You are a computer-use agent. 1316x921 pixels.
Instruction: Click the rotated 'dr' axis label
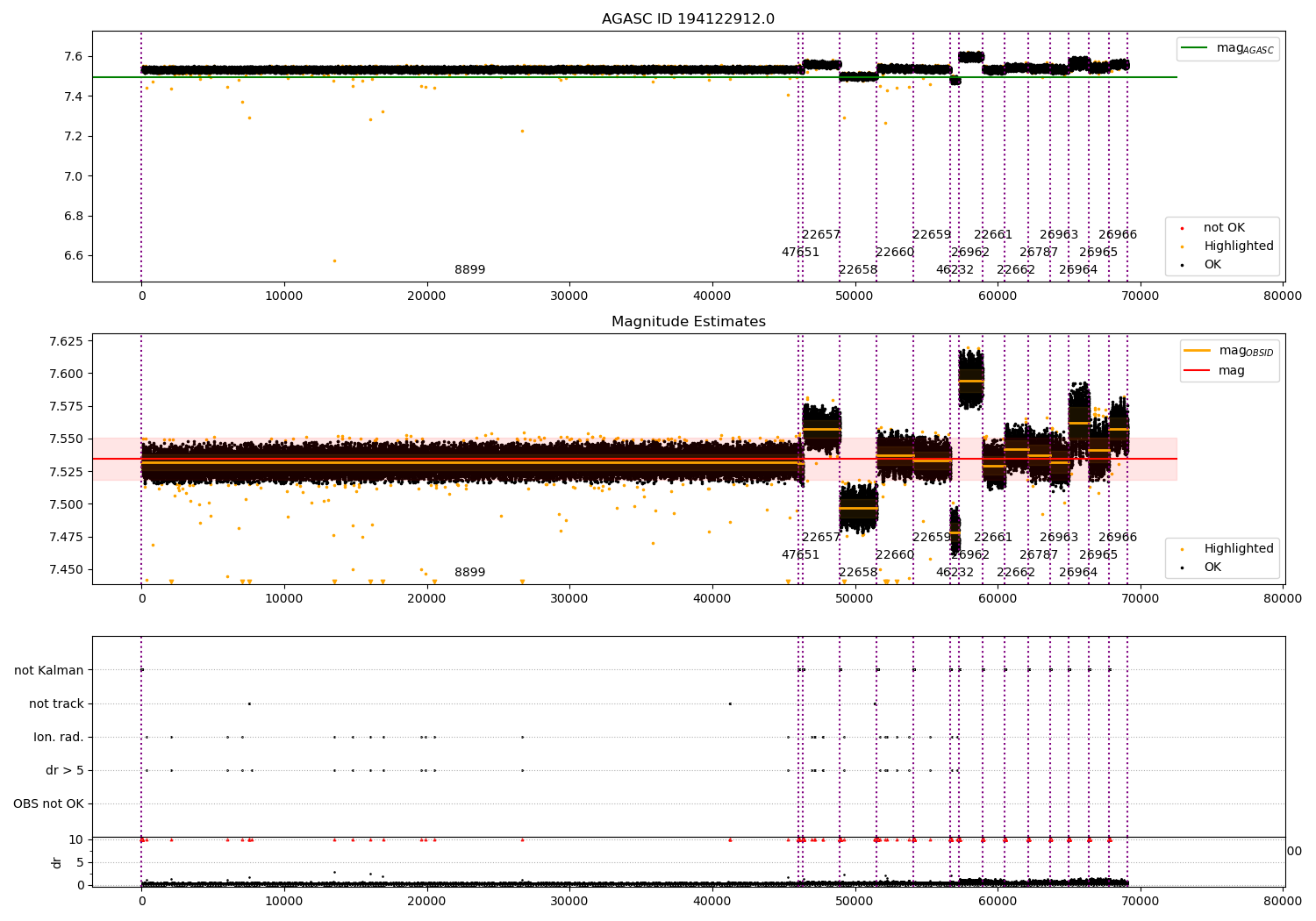(57, 862)
